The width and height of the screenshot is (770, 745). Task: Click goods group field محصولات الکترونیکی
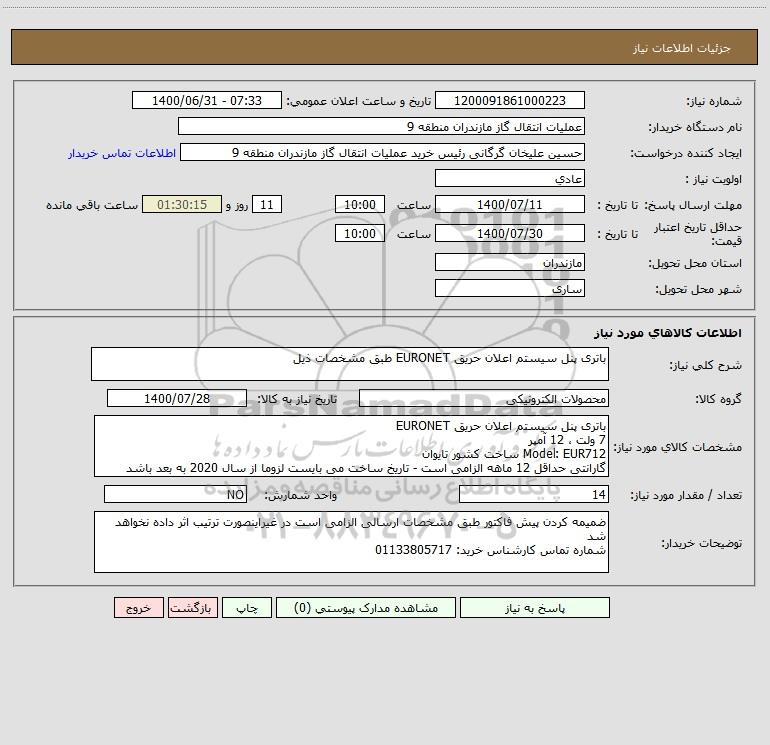484,398
